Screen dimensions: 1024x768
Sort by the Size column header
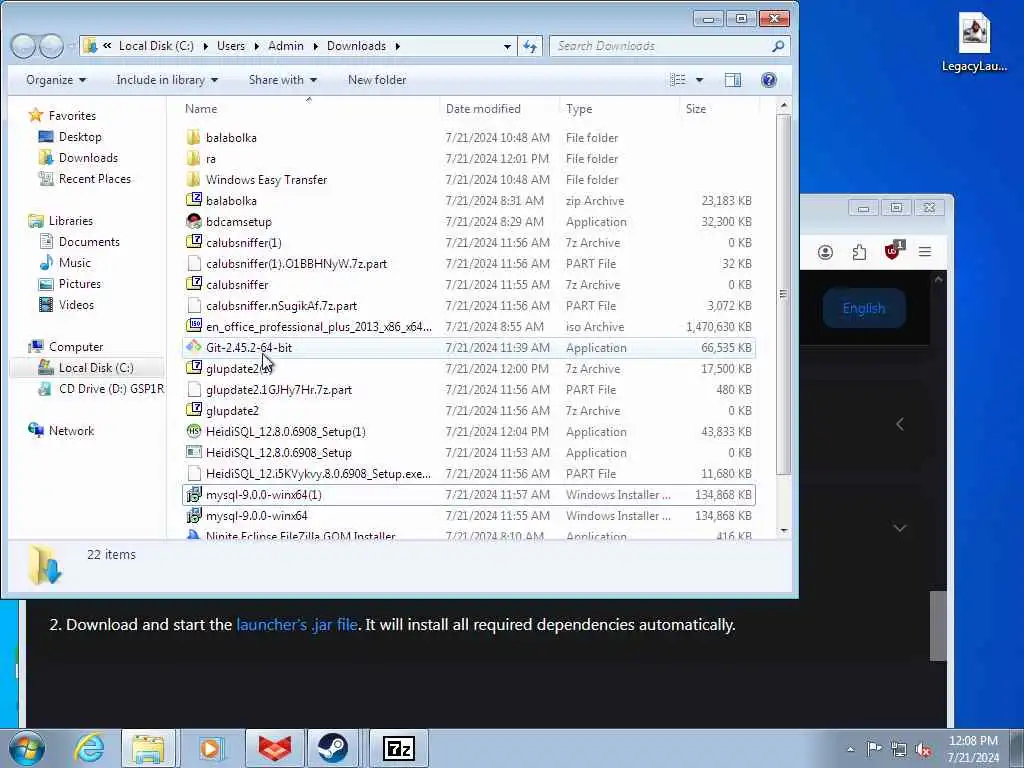click(x=696, y=108)
